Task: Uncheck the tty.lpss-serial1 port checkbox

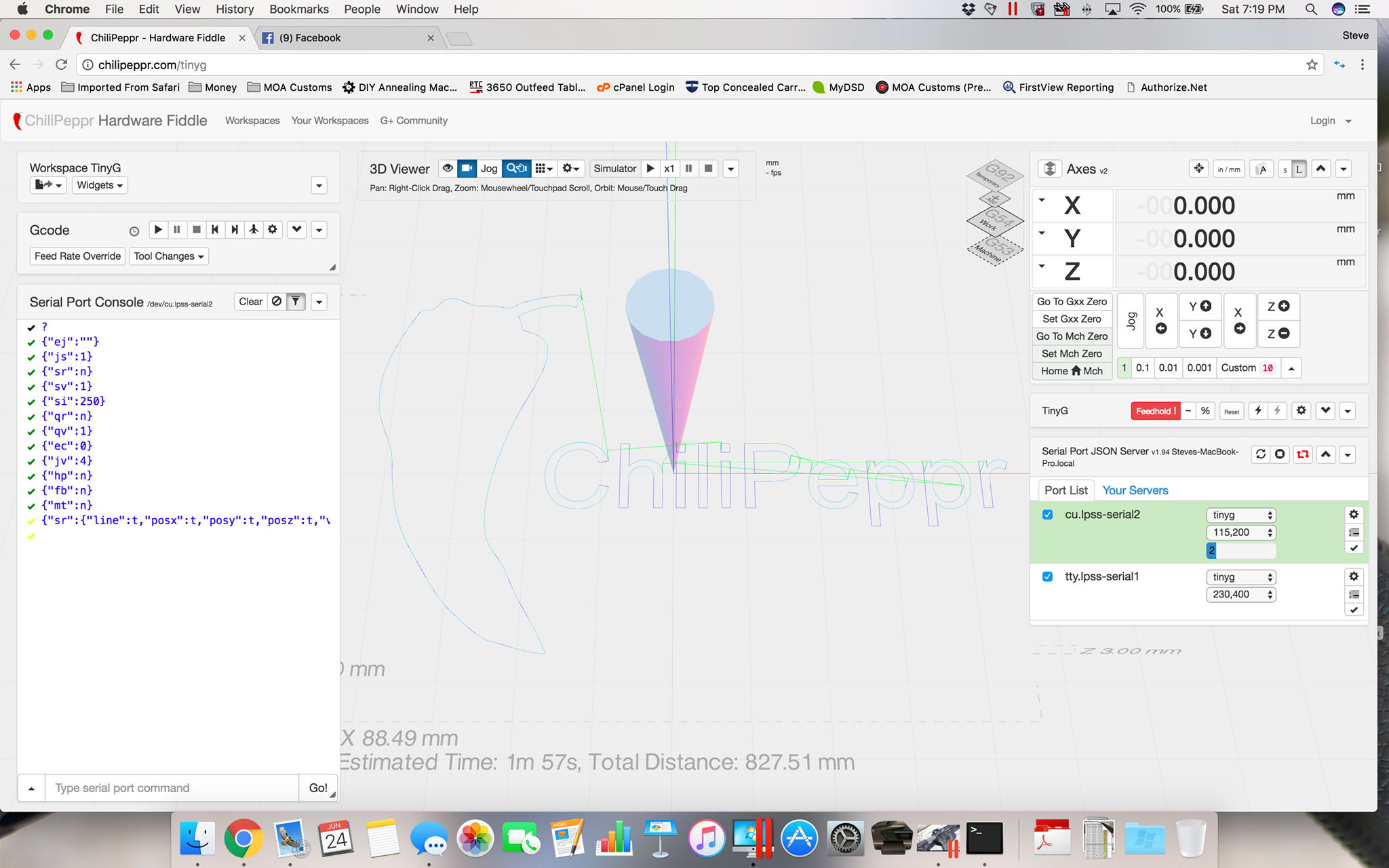Action: 1047,576
